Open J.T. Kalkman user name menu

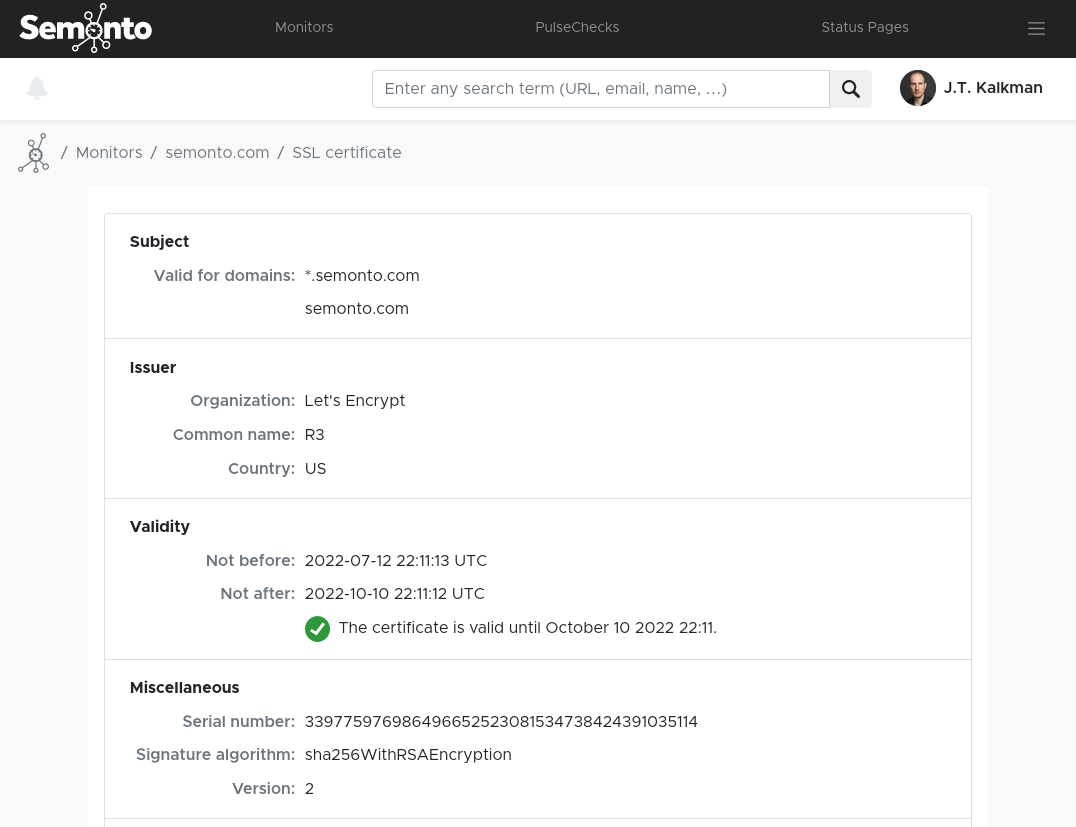[993, 88]
